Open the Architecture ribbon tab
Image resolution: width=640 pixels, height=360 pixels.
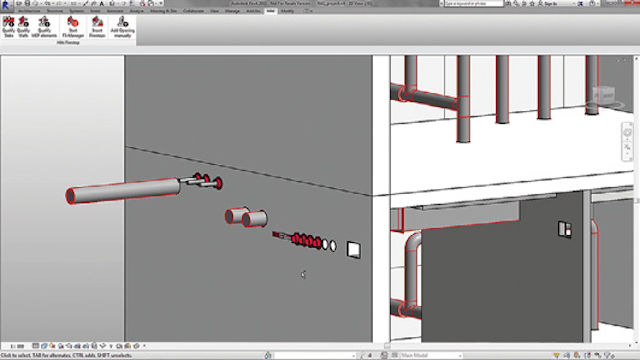pyautogui.click(x=29, y=11)
